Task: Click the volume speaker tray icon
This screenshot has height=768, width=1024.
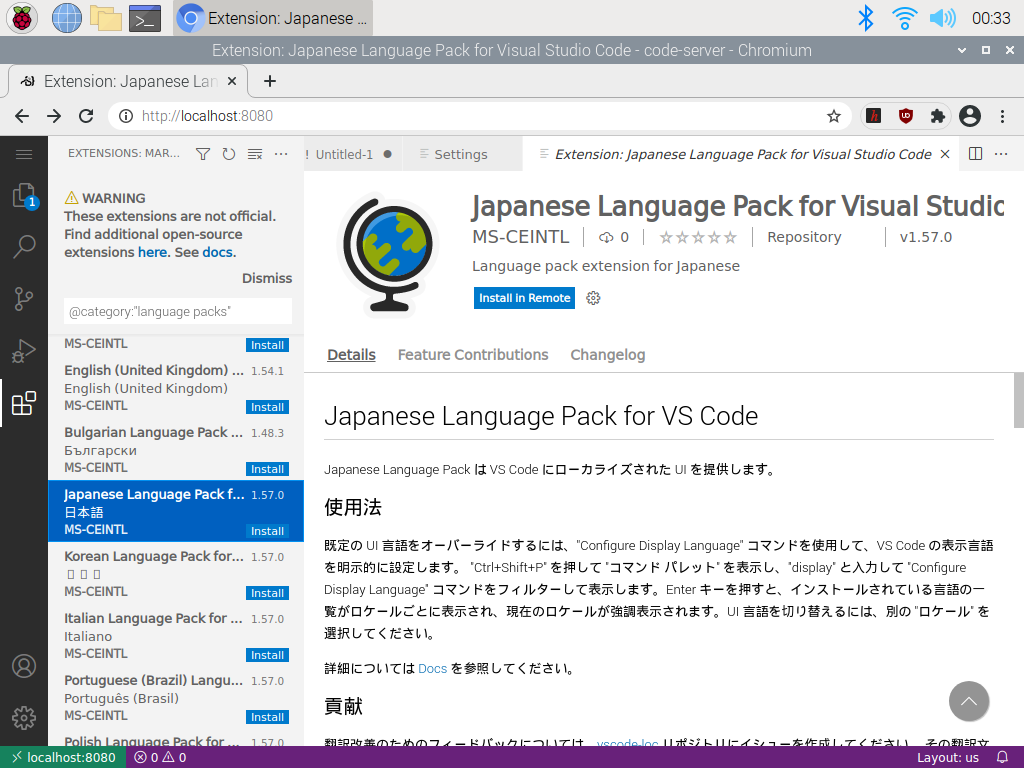Action: pyautogui.click(x=942, y=18)
